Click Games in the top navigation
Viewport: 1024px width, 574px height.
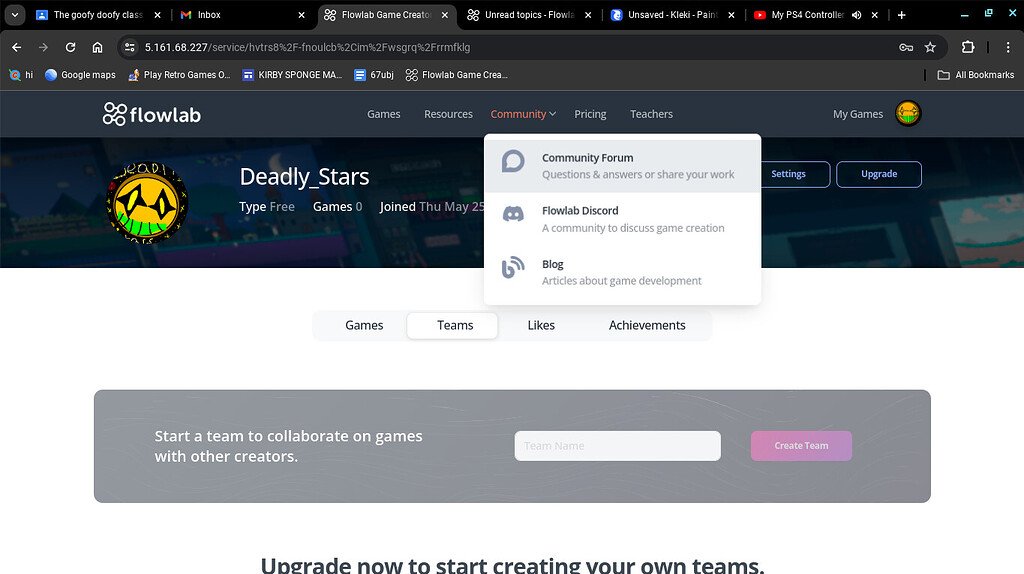[383, 114]
